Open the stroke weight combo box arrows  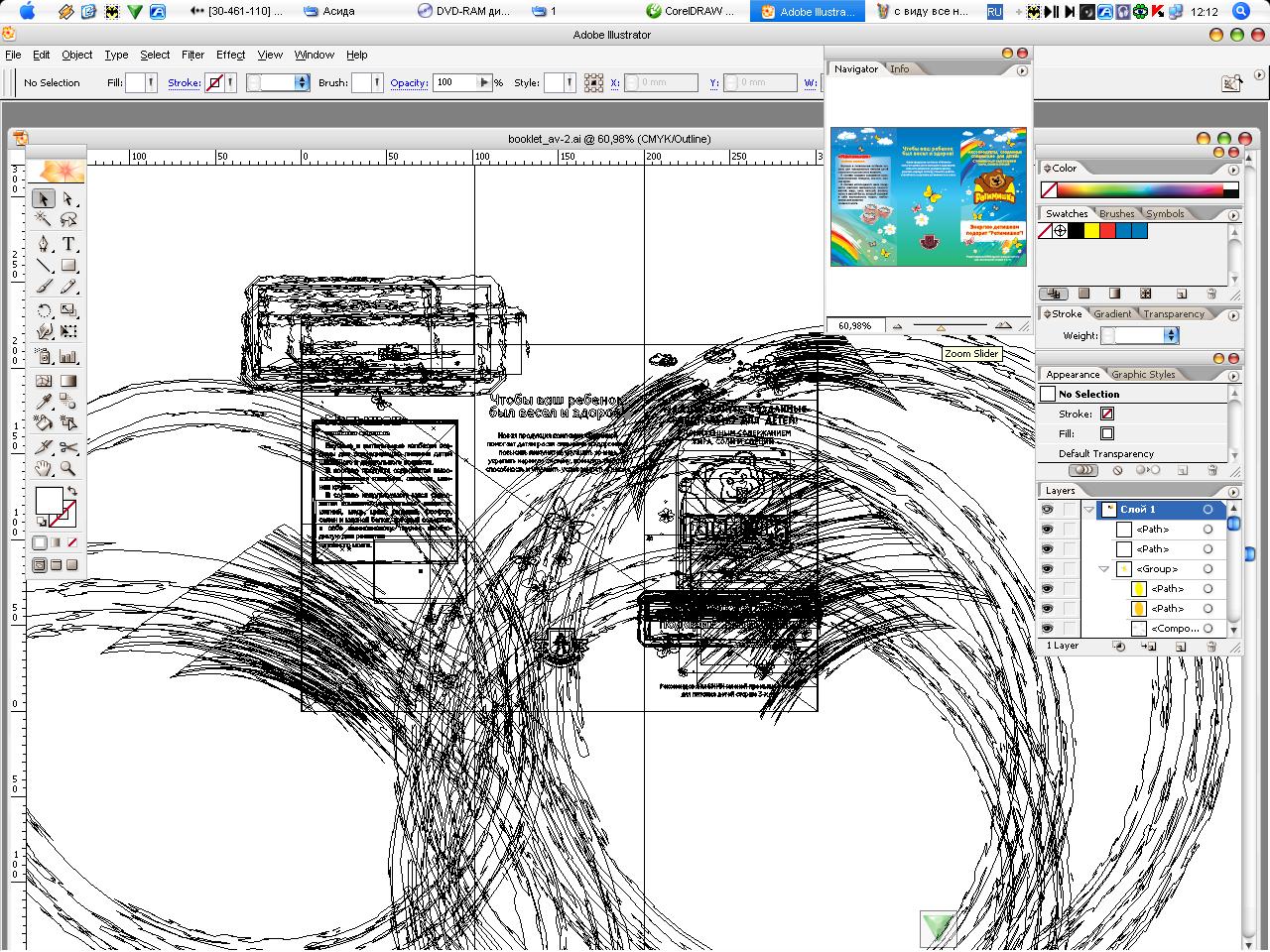[304, 83]
